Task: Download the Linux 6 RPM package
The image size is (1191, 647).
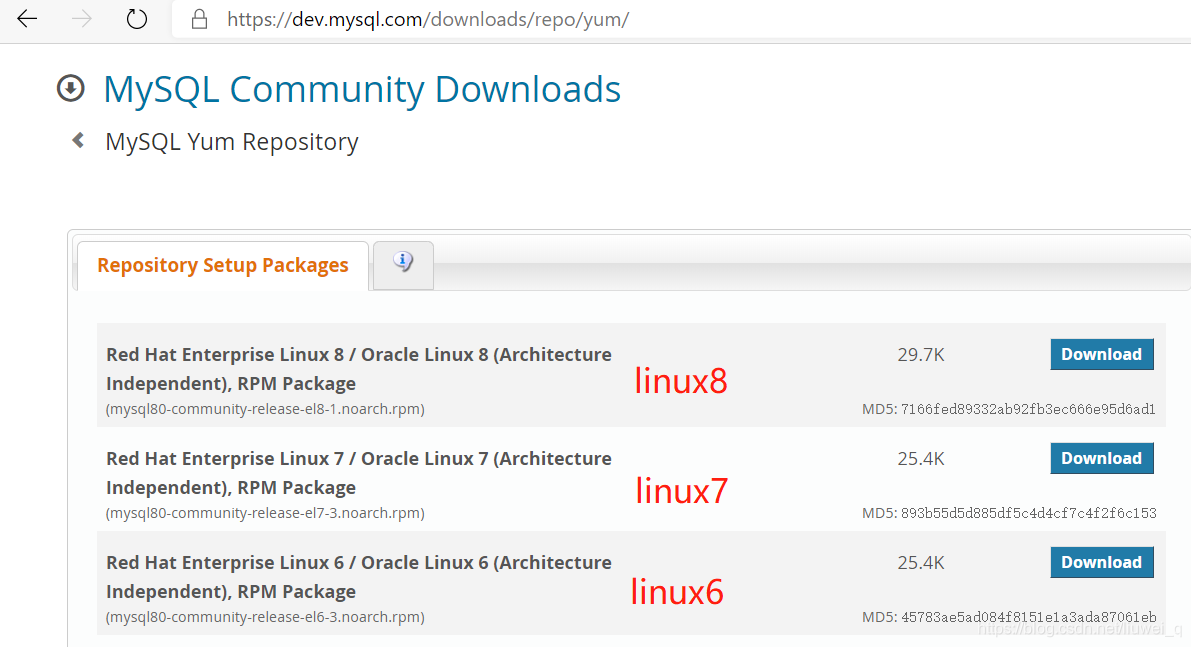Action: (x=1101, y=563)
